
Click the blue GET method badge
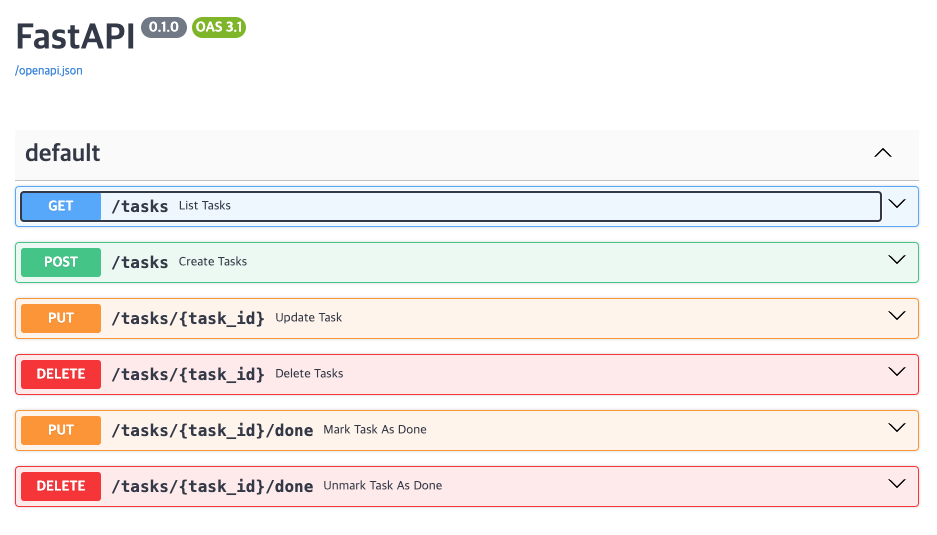tap(61, 206)
